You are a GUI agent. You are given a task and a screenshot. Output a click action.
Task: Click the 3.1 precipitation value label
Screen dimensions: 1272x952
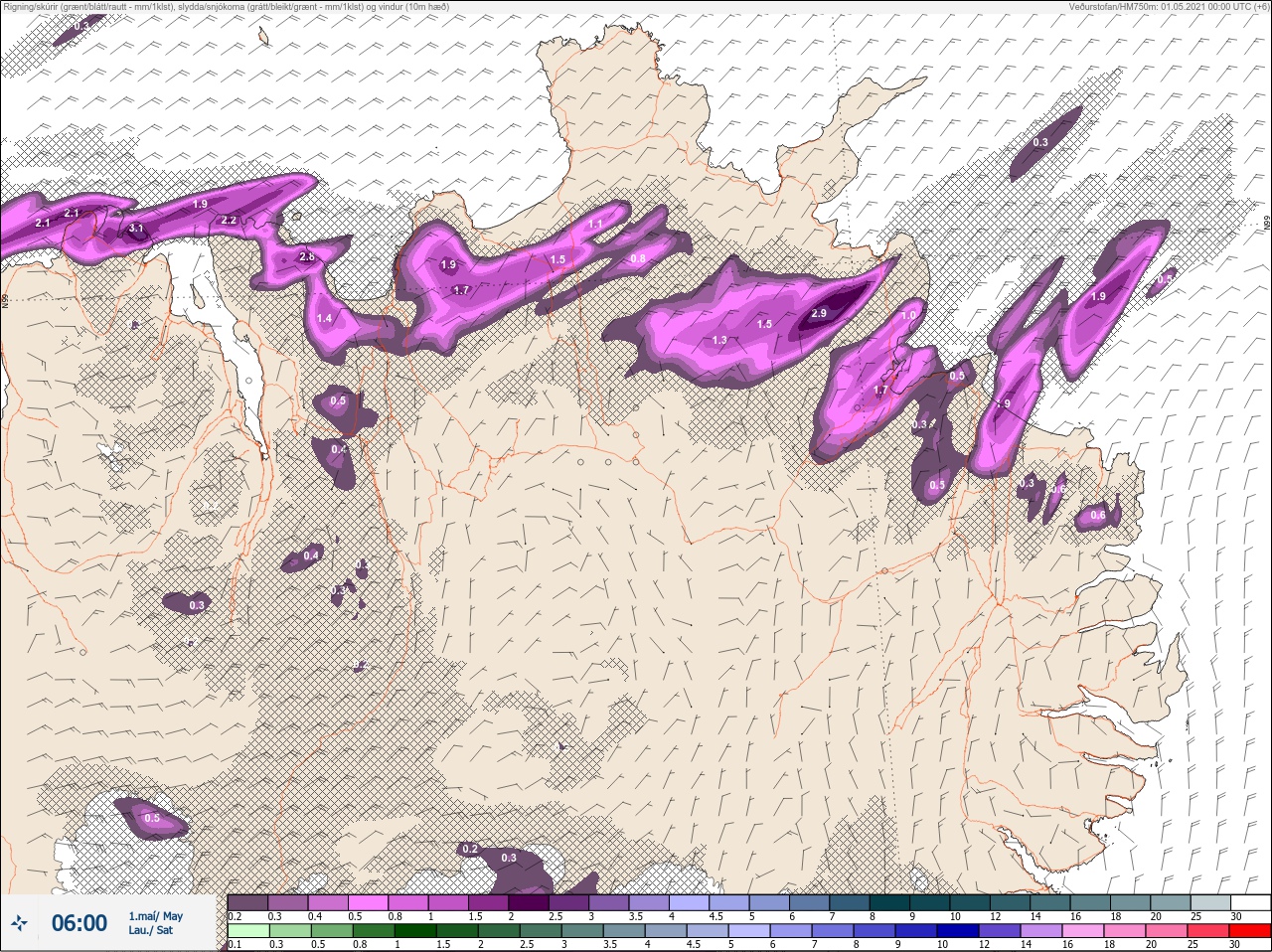click(136, 229)
